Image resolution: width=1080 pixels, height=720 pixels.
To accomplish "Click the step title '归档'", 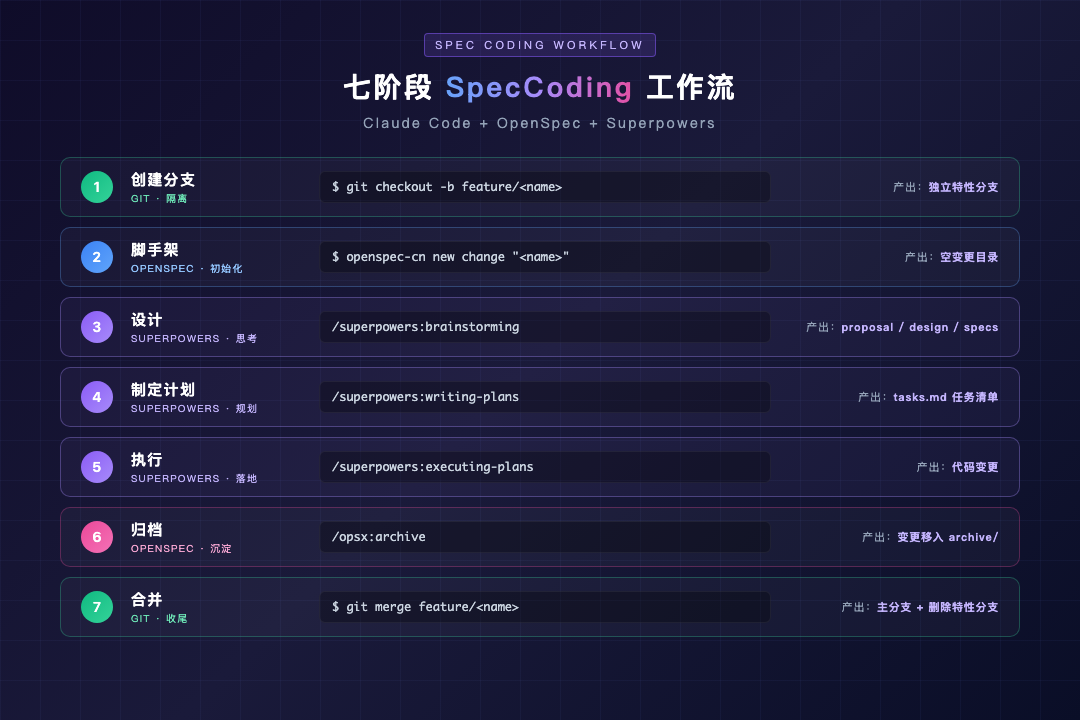I will point(147,530).
